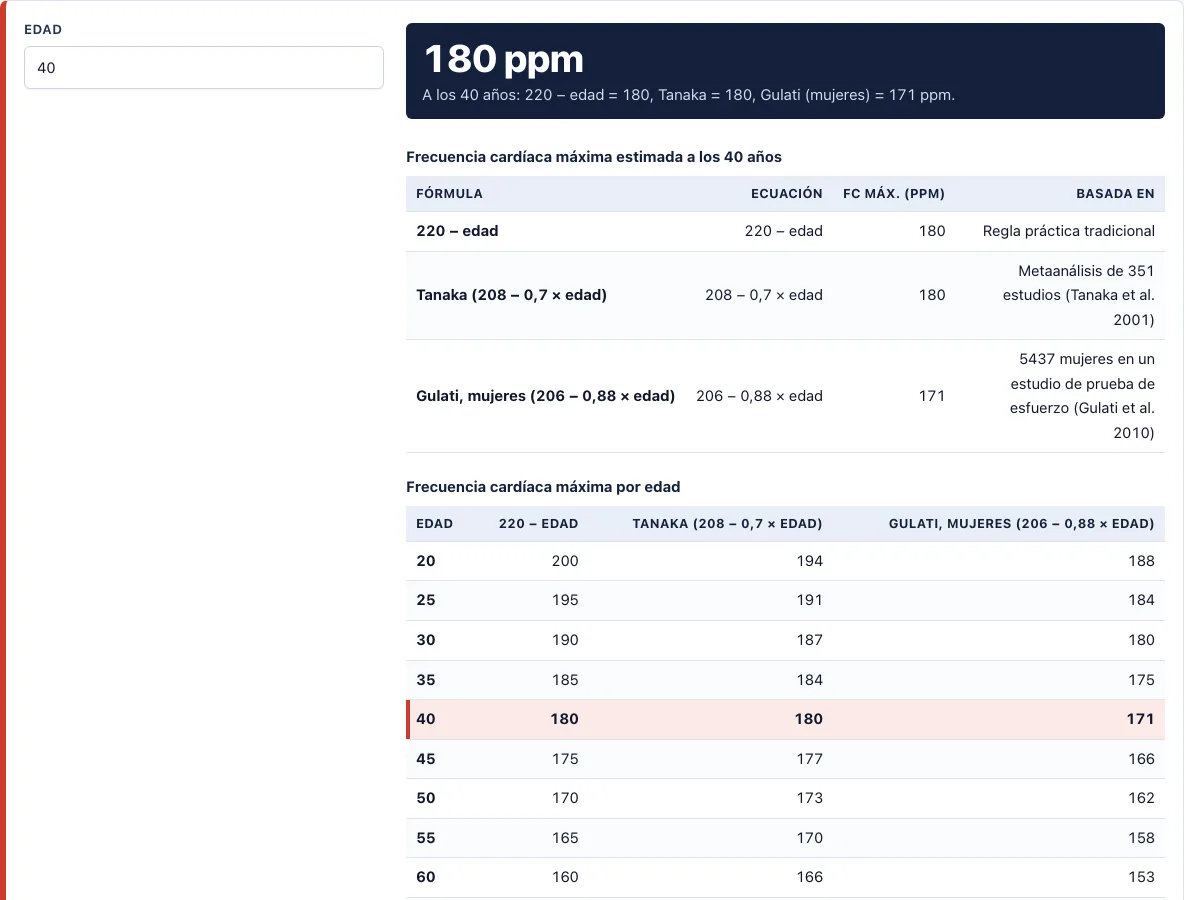Click value 190 in the age 30 row
1184x900 pixels.
[565, 640]
